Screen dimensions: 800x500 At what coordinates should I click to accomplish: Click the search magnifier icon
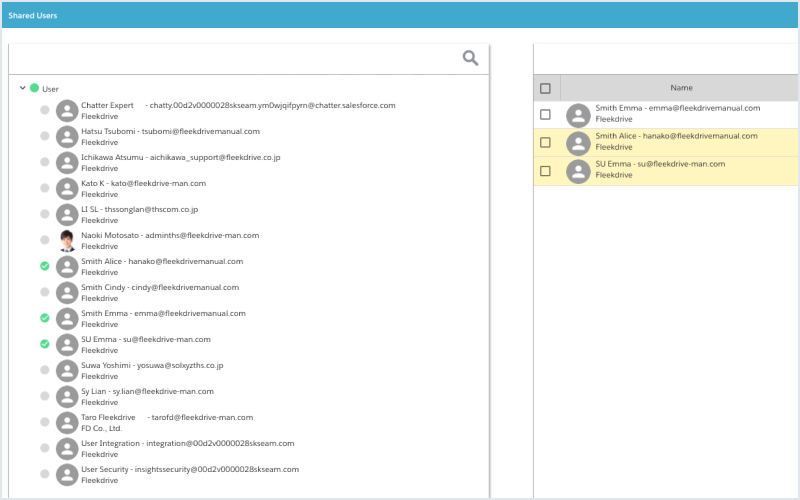[470, 58]
